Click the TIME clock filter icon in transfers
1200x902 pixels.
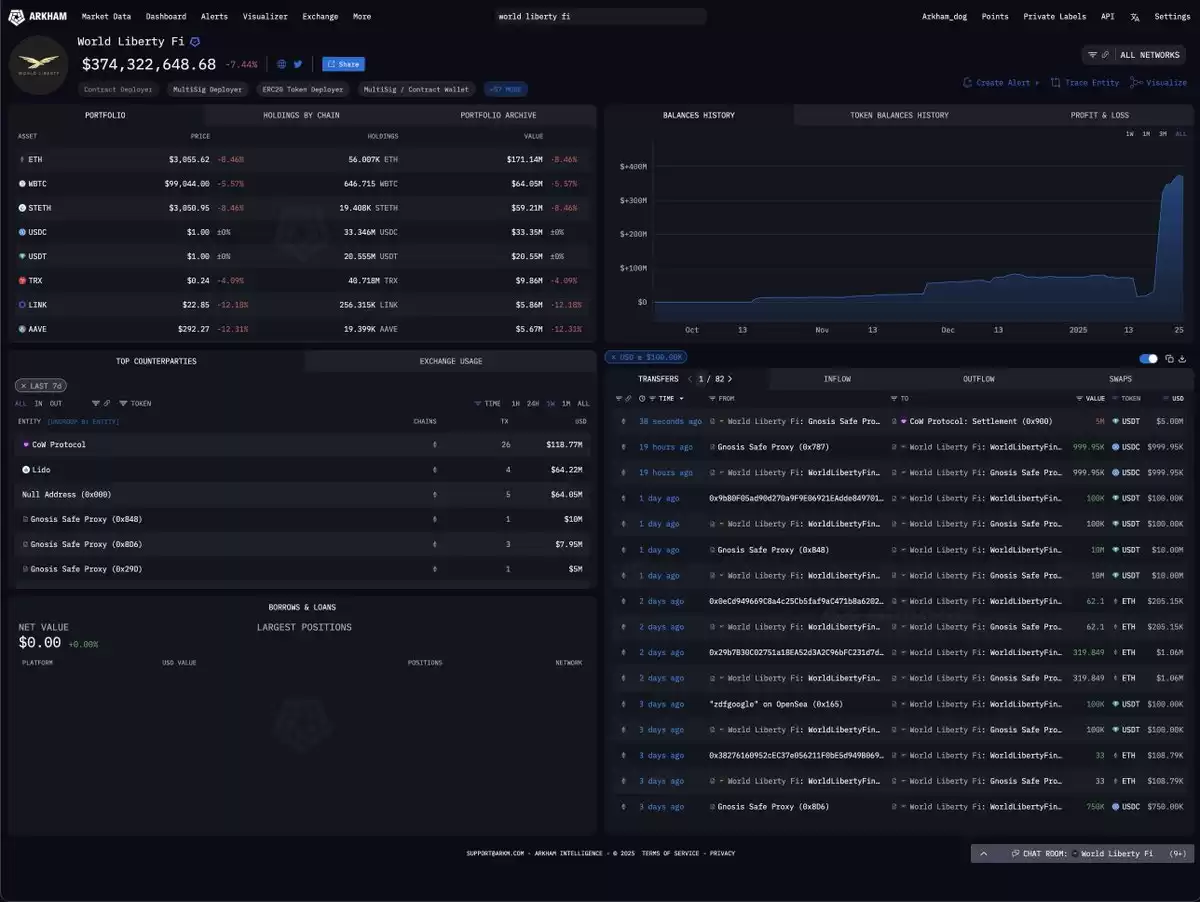[642, 398]
